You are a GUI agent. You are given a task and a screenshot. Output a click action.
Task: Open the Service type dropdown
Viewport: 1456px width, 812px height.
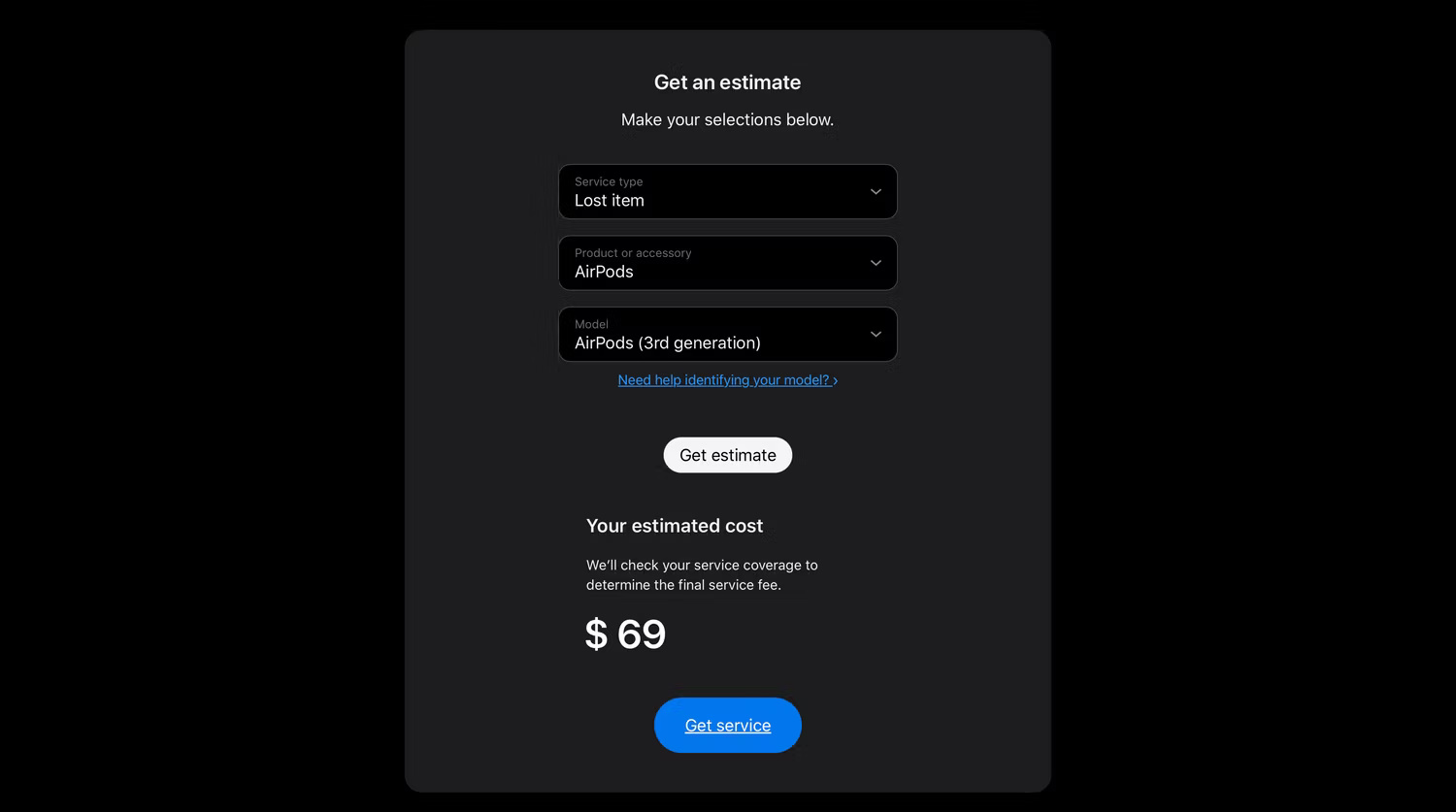tap(727, 192)
